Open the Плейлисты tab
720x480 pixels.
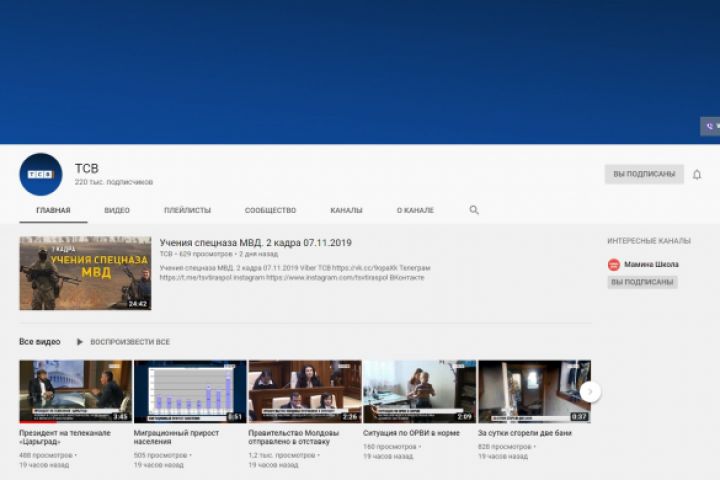tap(187, 210)
